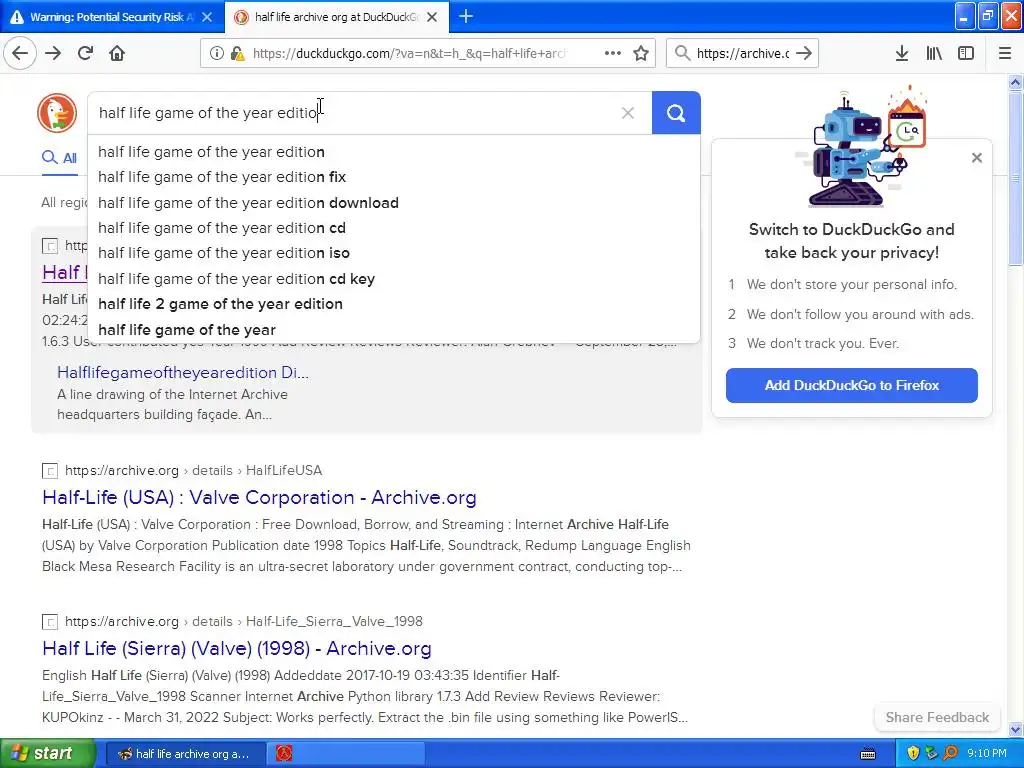
Task: Open the Firefox home page
Action: click(x=117, y=53)
